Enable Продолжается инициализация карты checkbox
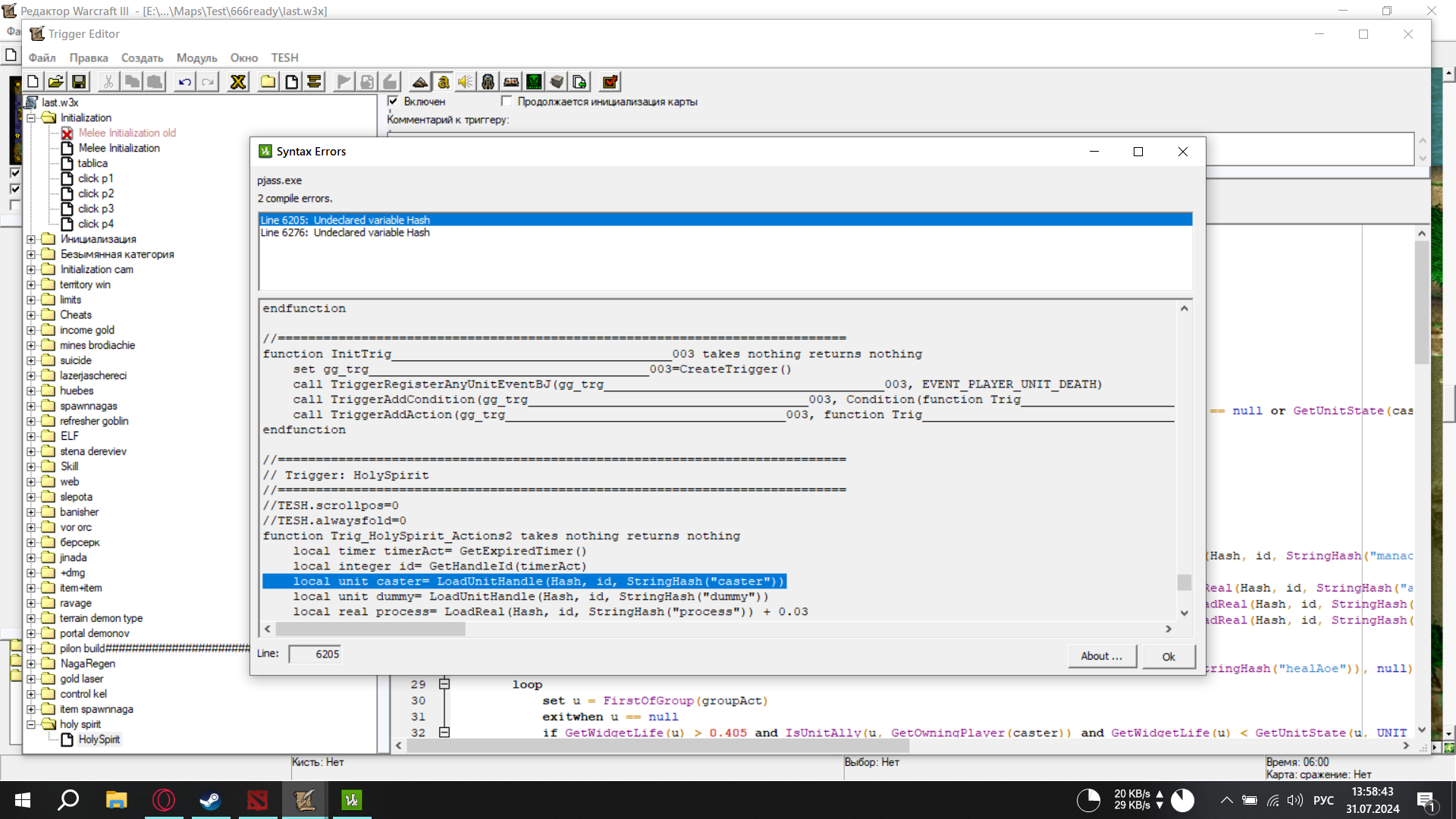1456x819 pixels. pos(507,102)
